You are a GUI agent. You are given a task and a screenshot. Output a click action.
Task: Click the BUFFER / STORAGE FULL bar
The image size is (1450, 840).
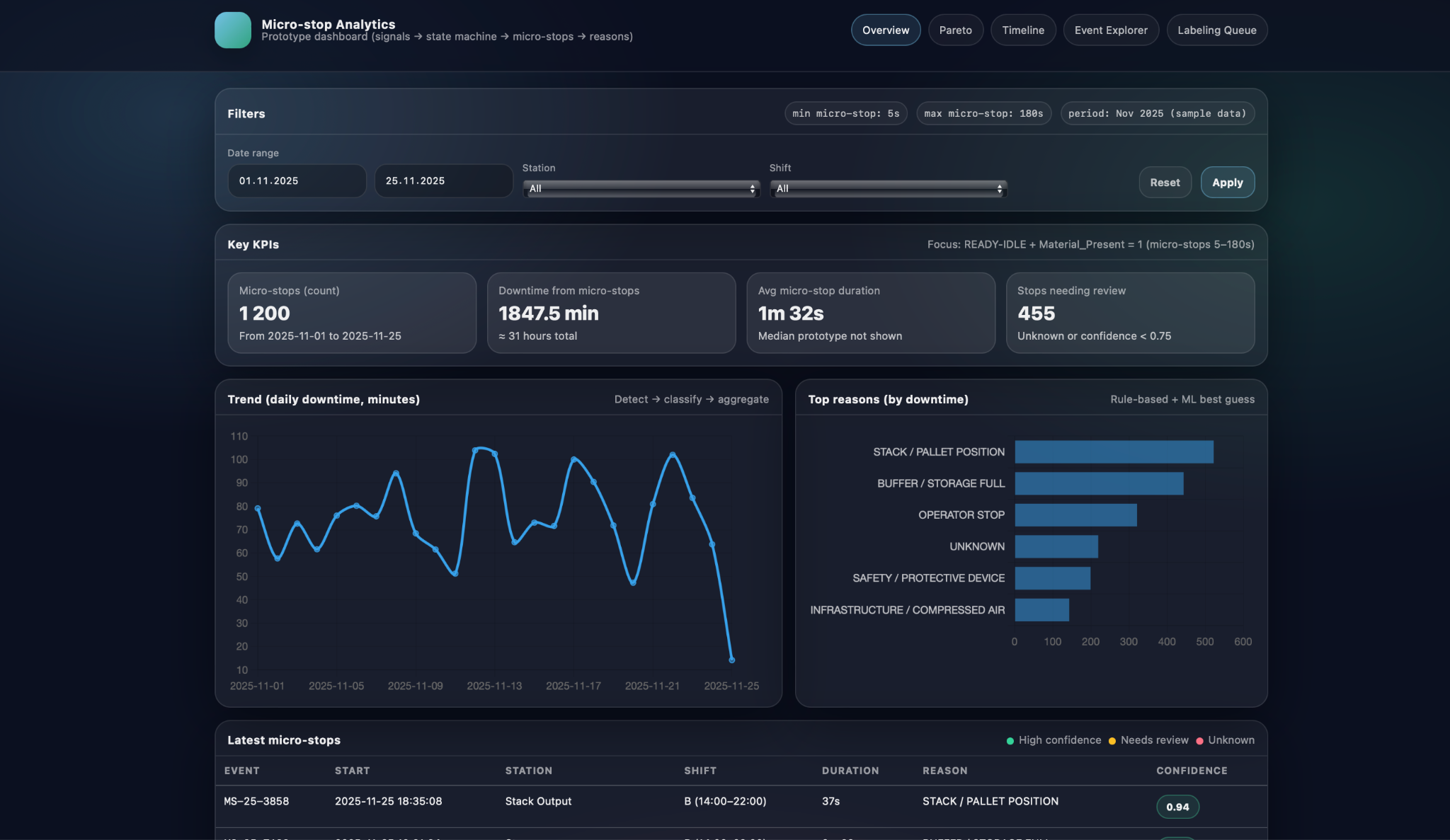(x=1098, y=483)
